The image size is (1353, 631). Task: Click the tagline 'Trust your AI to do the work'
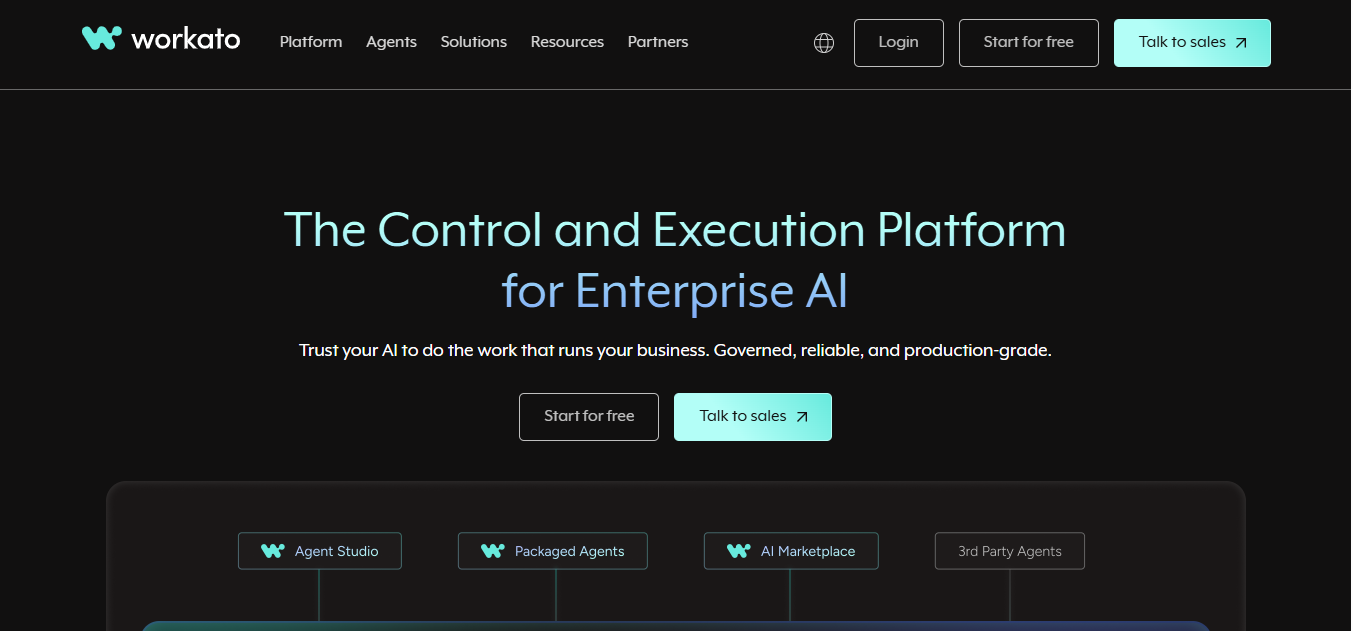point(675,351)
